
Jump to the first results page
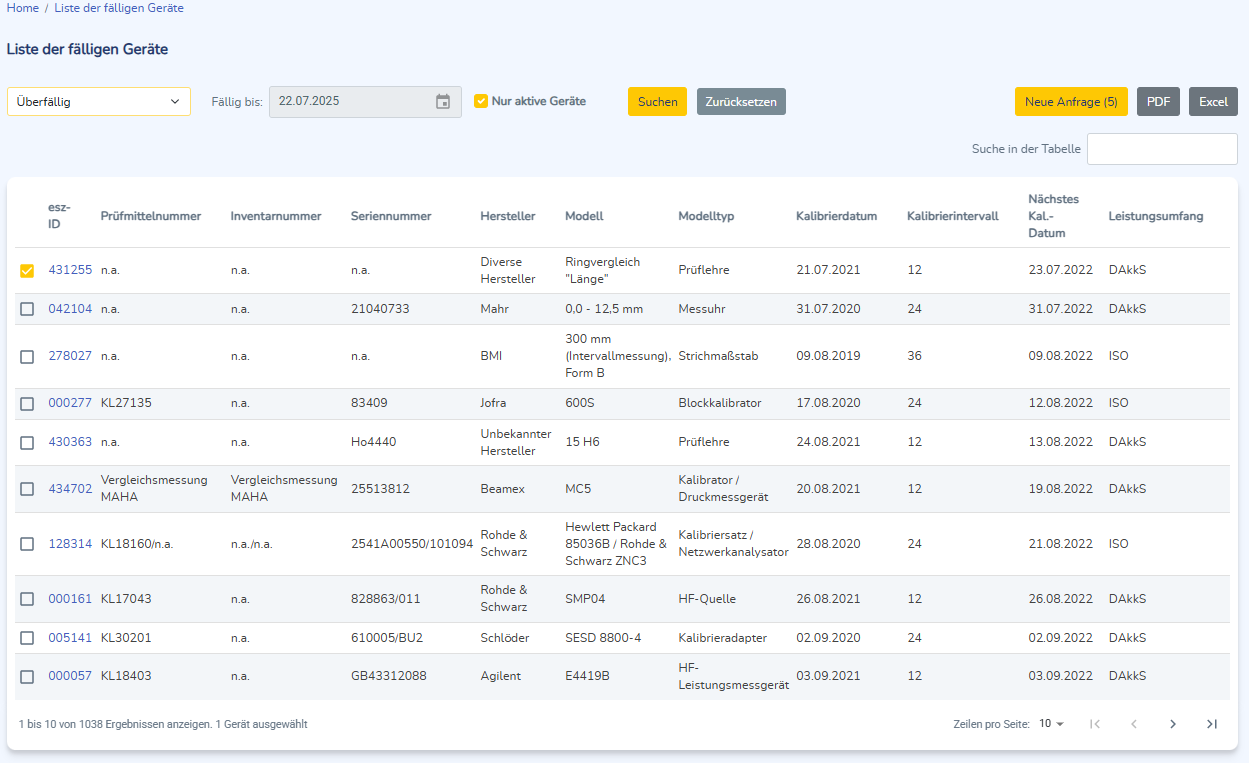click(x=1095, y=724)
